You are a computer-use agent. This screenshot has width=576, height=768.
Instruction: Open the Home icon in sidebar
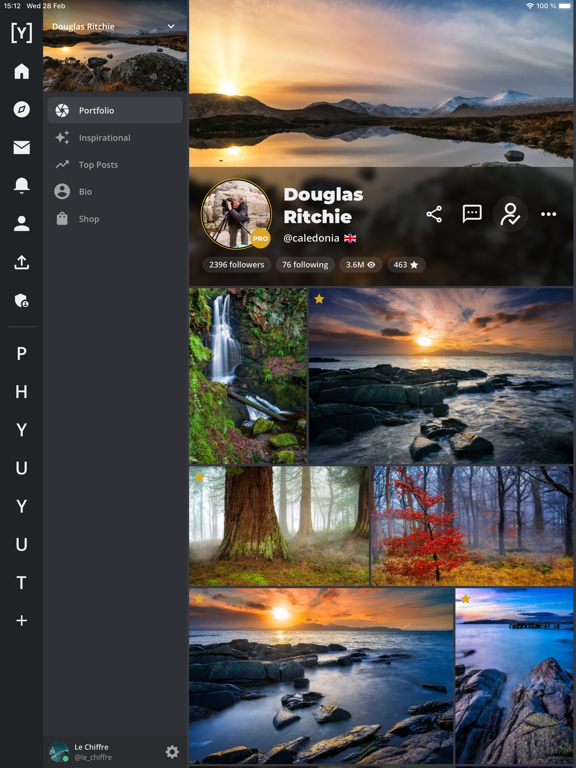pos(22,72)
